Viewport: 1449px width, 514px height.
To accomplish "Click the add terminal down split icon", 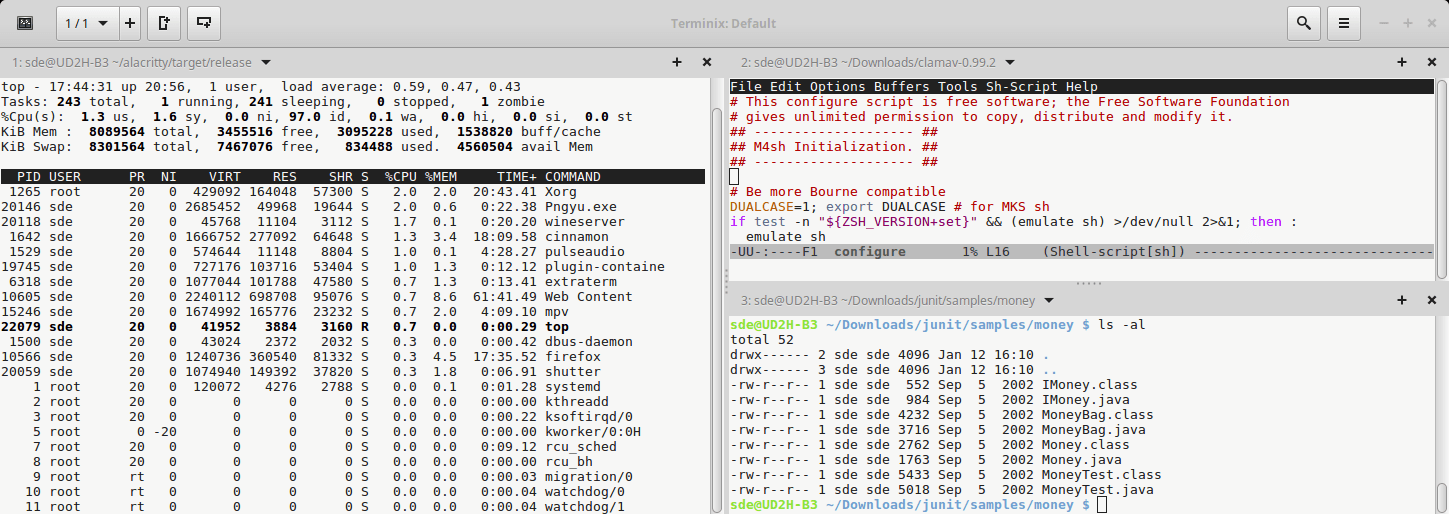I will [x=204, y=22].
